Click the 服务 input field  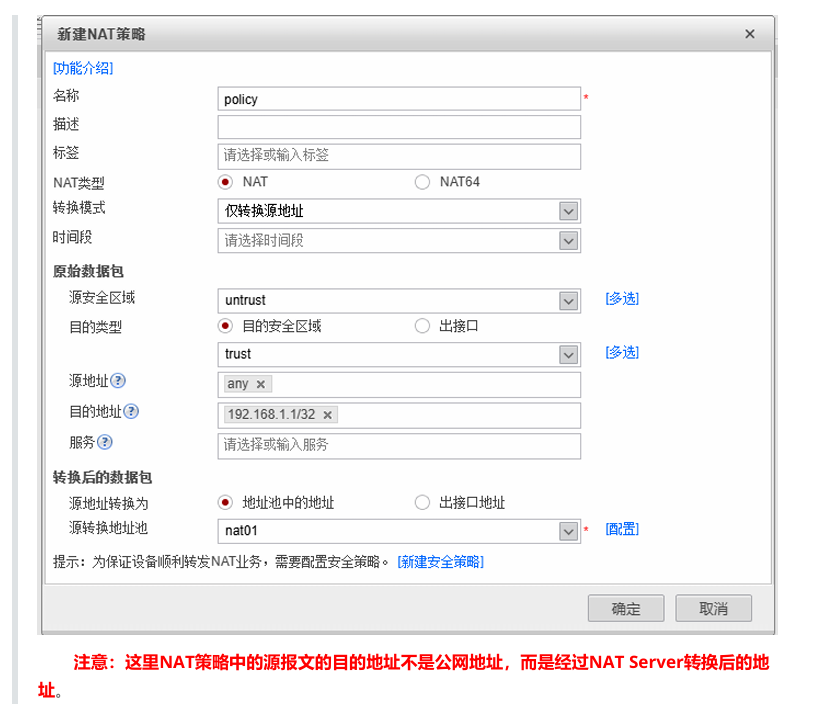[399, 446]
